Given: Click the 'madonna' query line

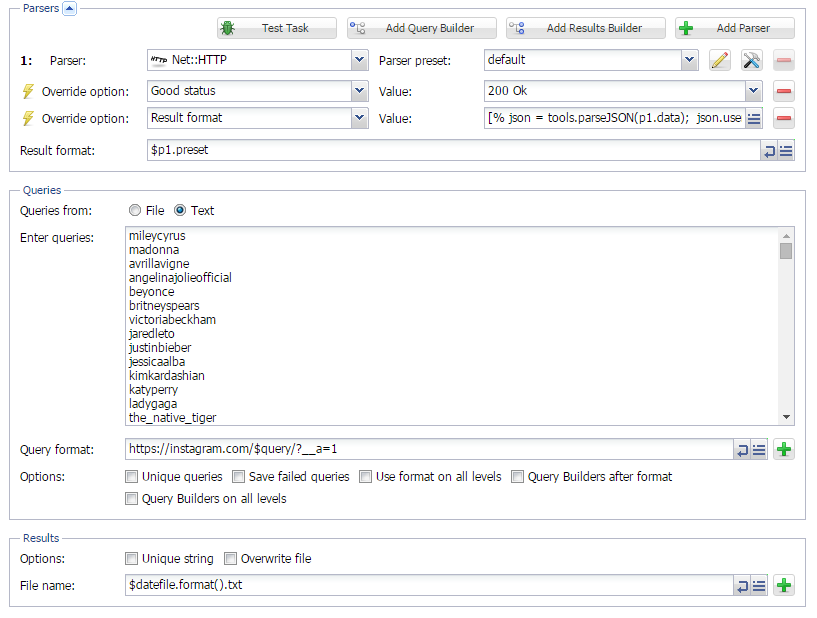Looking at the screenshot, I should pos(154,250).
